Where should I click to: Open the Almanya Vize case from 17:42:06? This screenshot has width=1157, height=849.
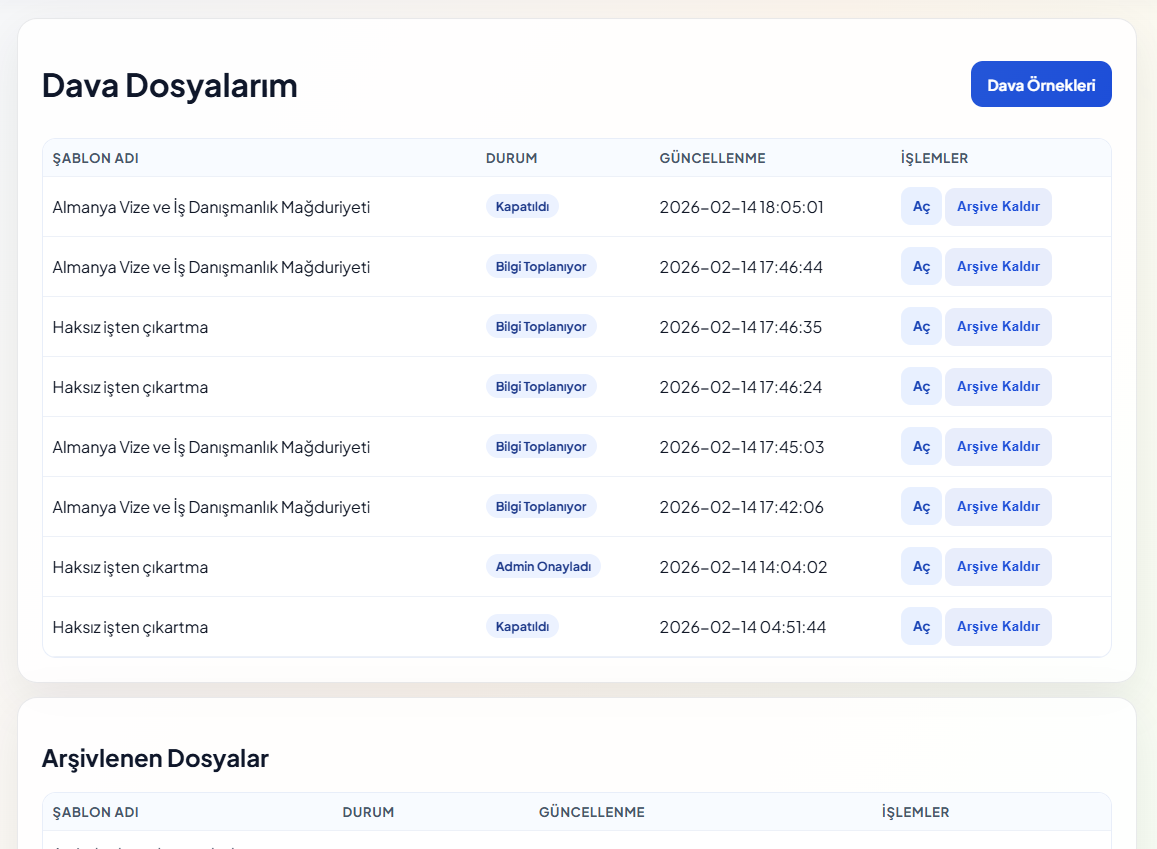920,506
